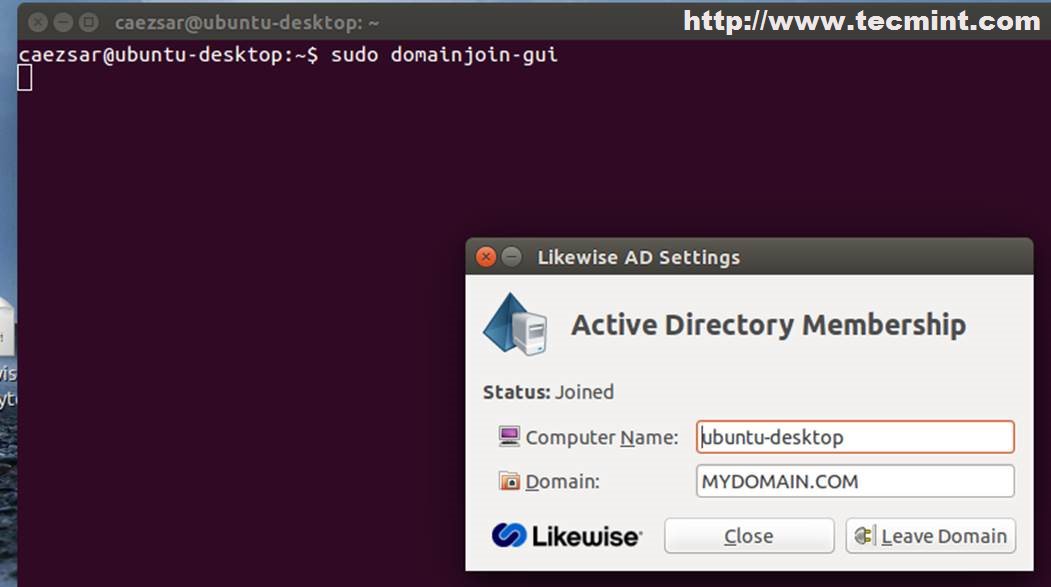This screenshot has width=1051, height=587.
Task: Click the terminal title caezsar@ubuntu-desktop
Action: (x=247, y=23)
